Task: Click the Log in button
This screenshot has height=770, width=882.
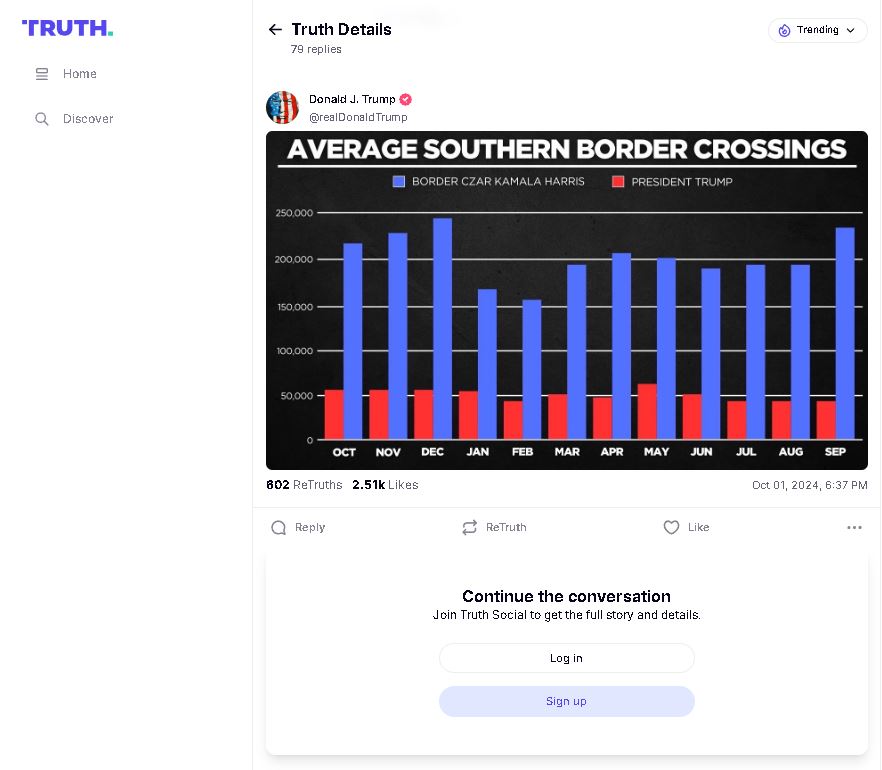Action: click(566, 658)
